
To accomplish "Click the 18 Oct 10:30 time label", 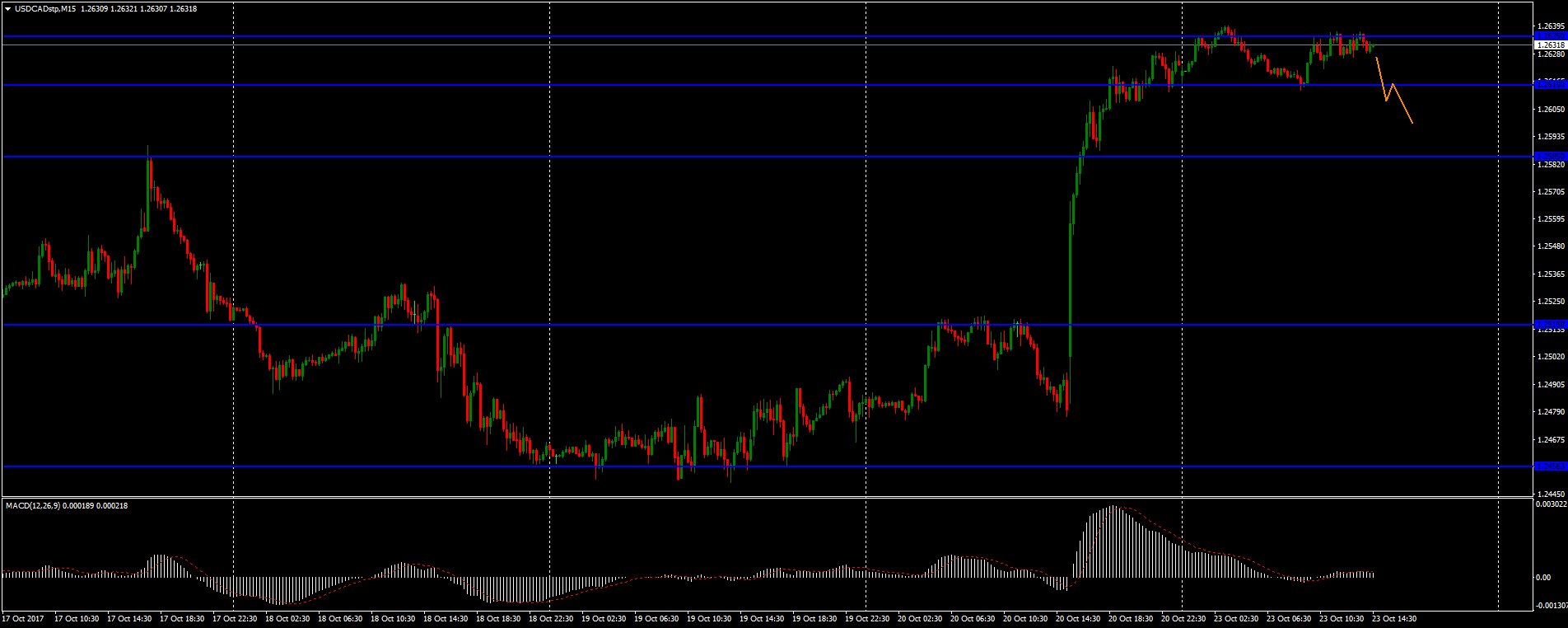I will [x=393, y=618].
